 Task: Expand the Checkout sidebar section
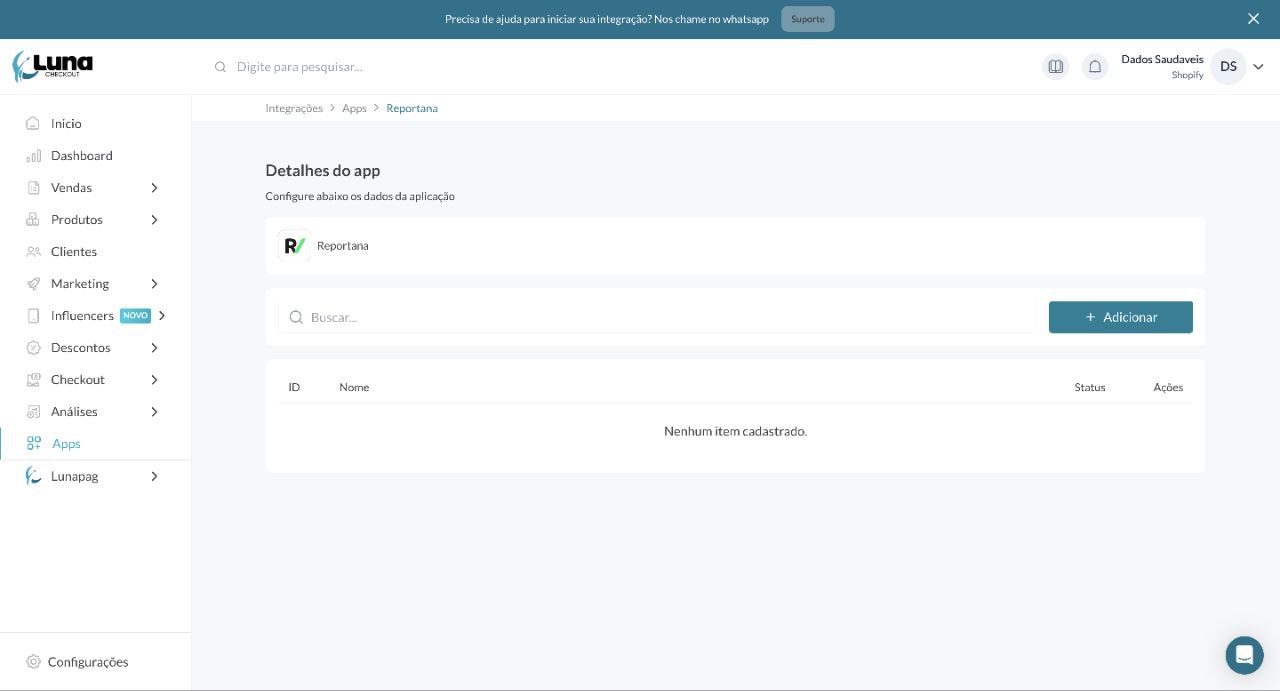[154, 380]
